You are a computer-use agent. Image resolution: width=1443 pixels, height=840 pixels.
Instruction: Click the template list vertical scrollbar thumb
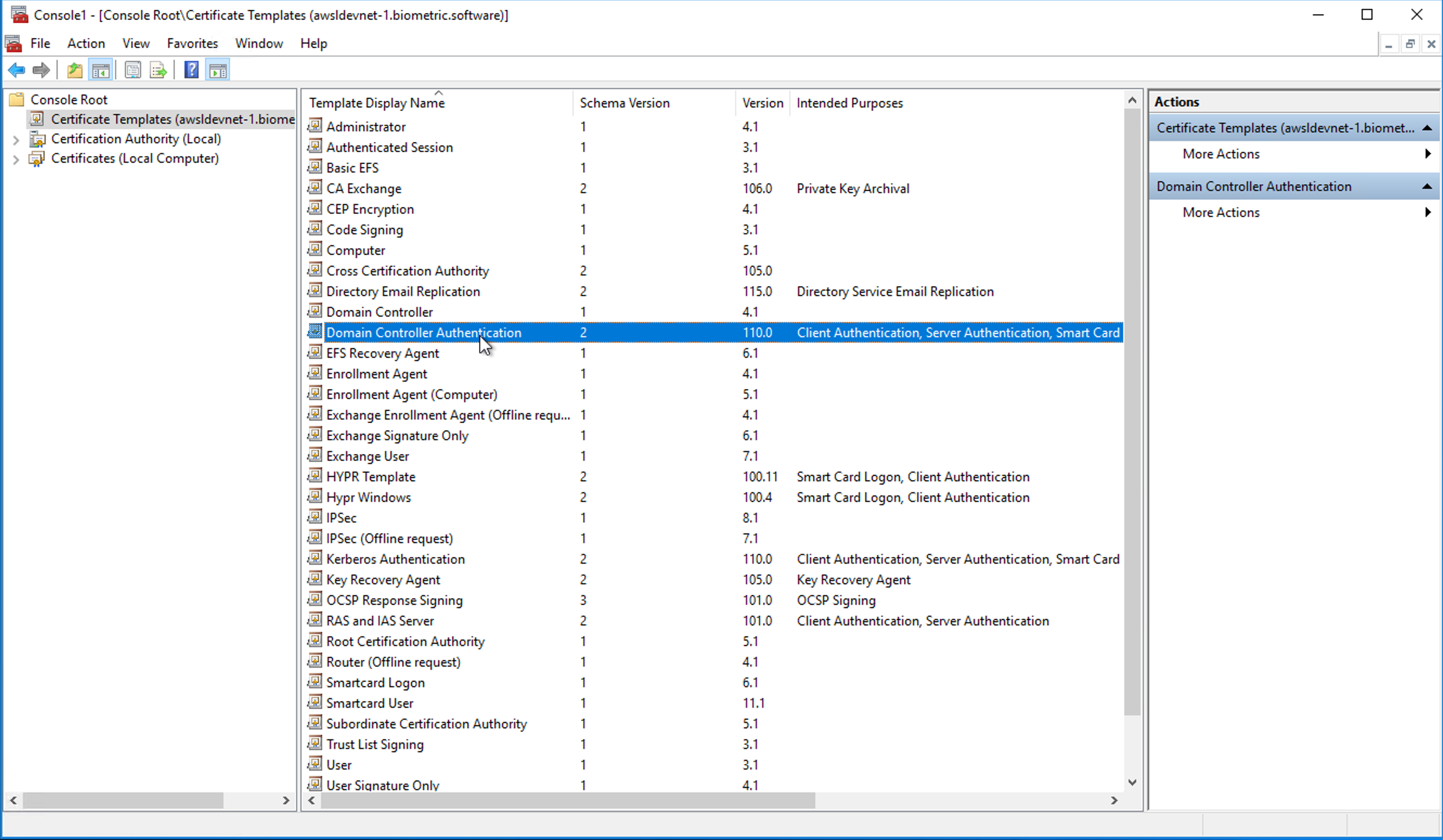pyautogui.click(x=1132, y=412)
